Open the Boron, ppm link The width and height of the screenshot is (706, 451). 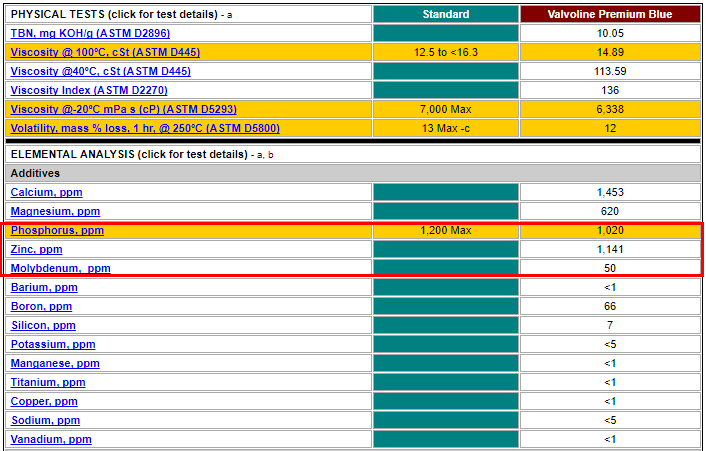pos(41,307)
